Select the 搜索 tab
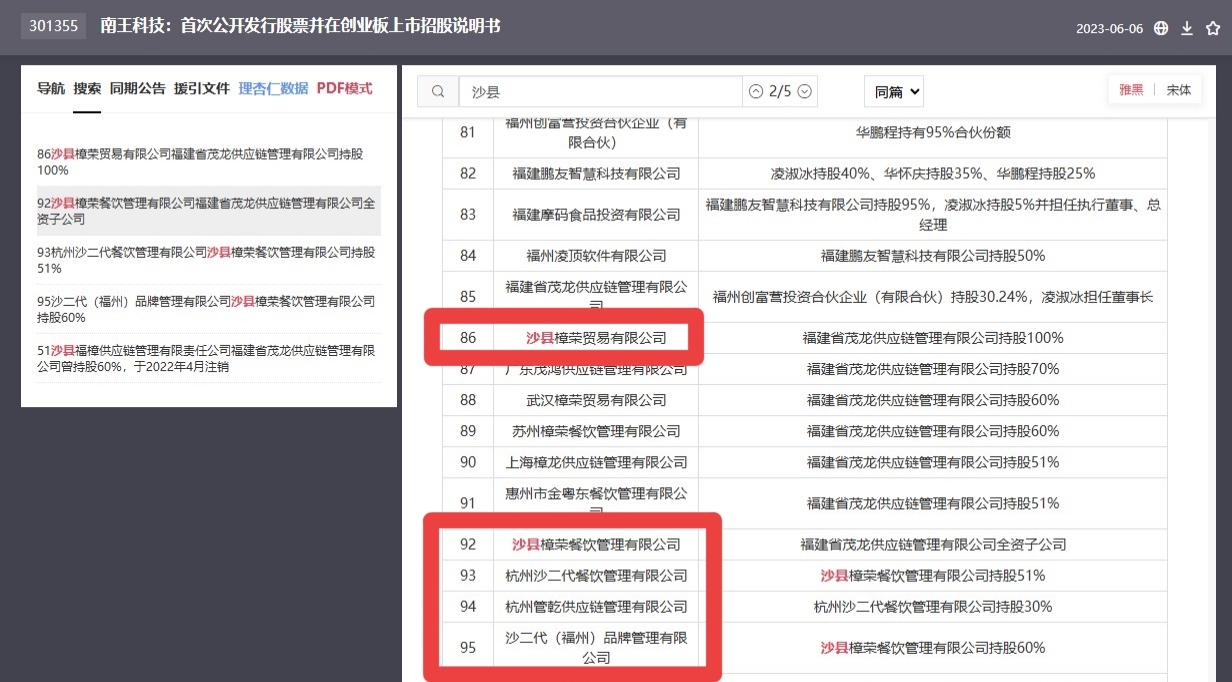 tap(87, 88)
